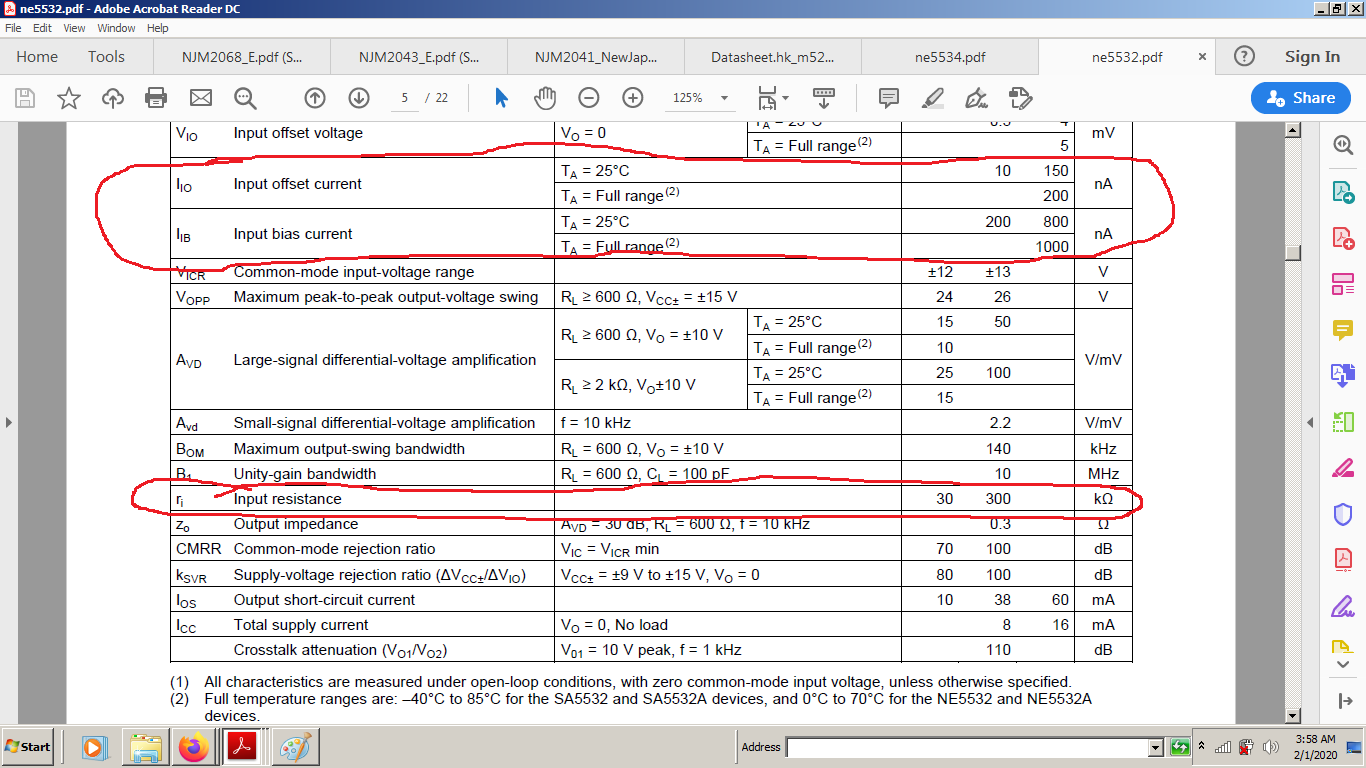Click the scrolling mode keyboard icon
Screen dimensions: 1366x768
point(823,98)
